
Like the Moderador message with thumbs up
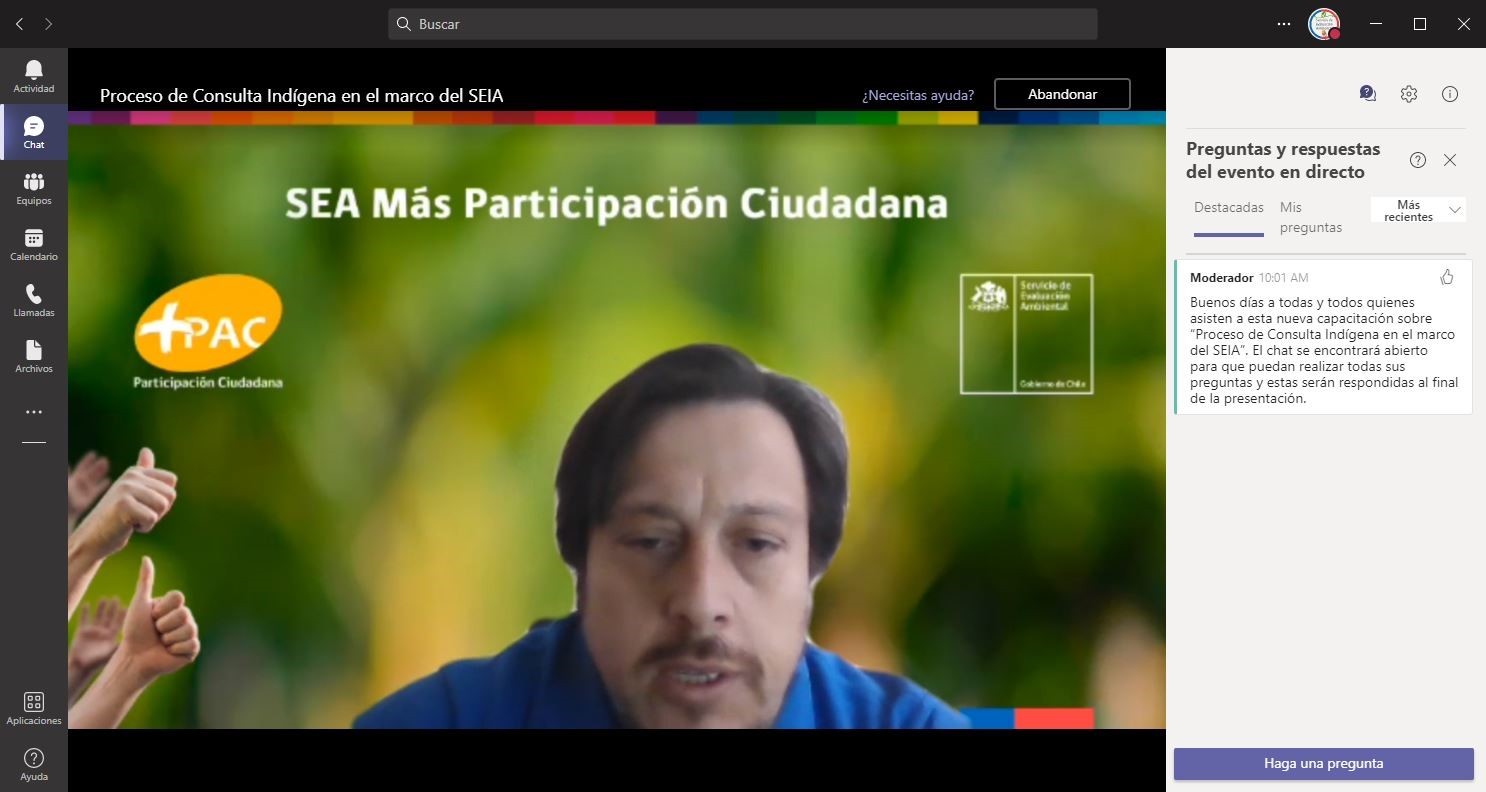(x=1446, y=277)
